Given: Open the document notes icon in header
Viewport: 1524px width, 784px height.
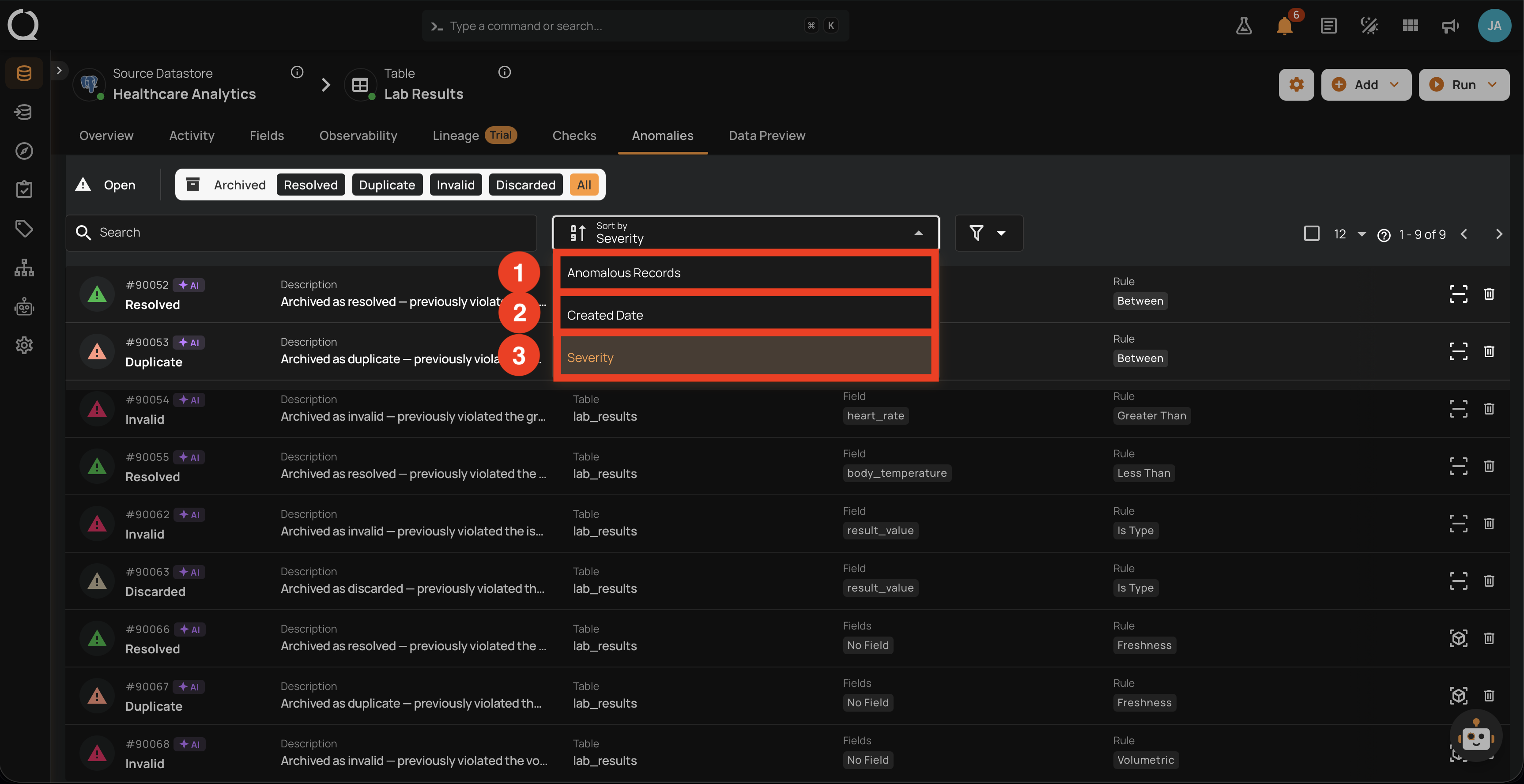Looking at the screenshot, I should tap(1328, 26).
